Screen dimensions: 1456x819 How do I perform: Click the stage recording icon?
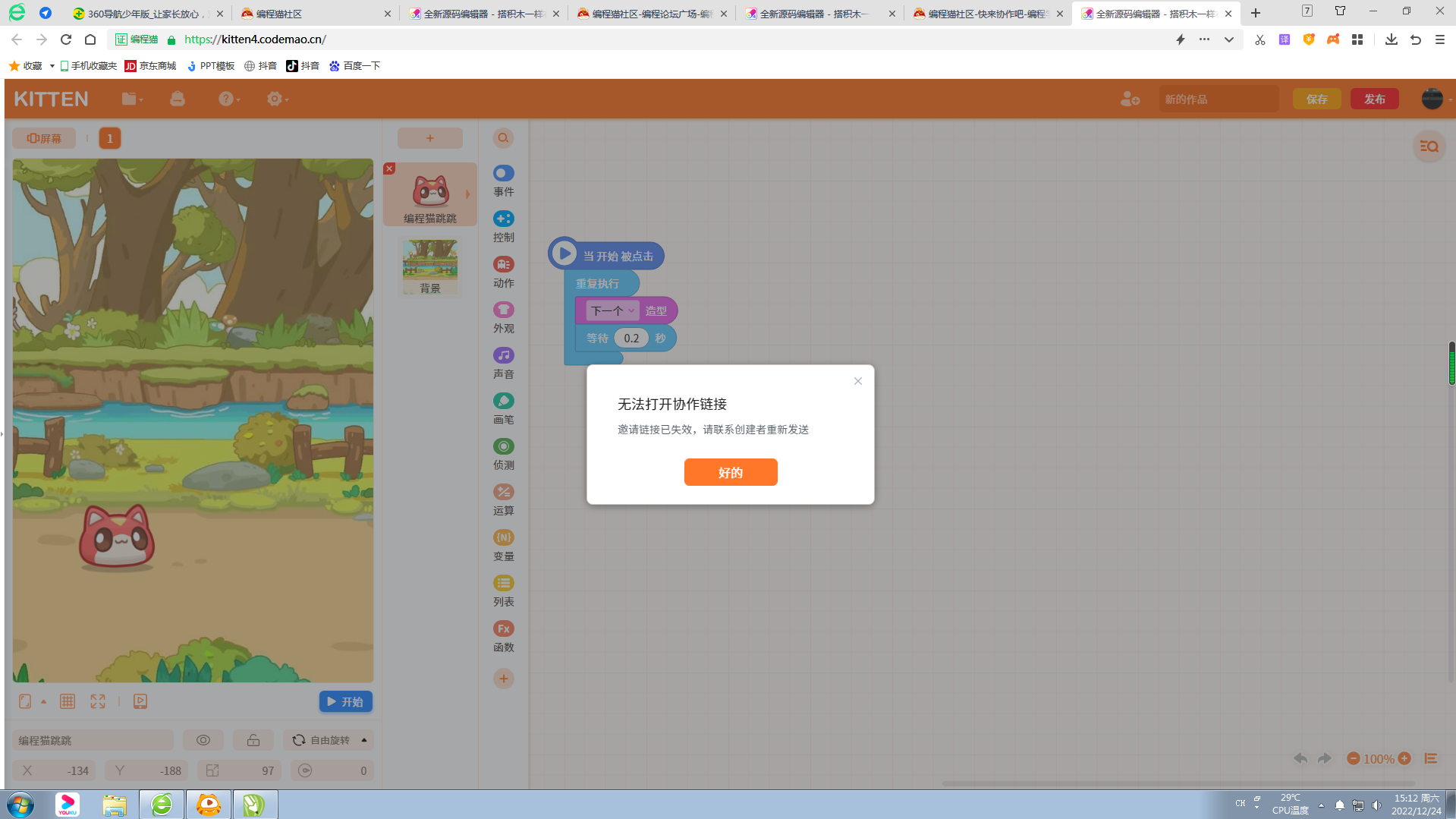pyautogui.click(x=140, y=701)
